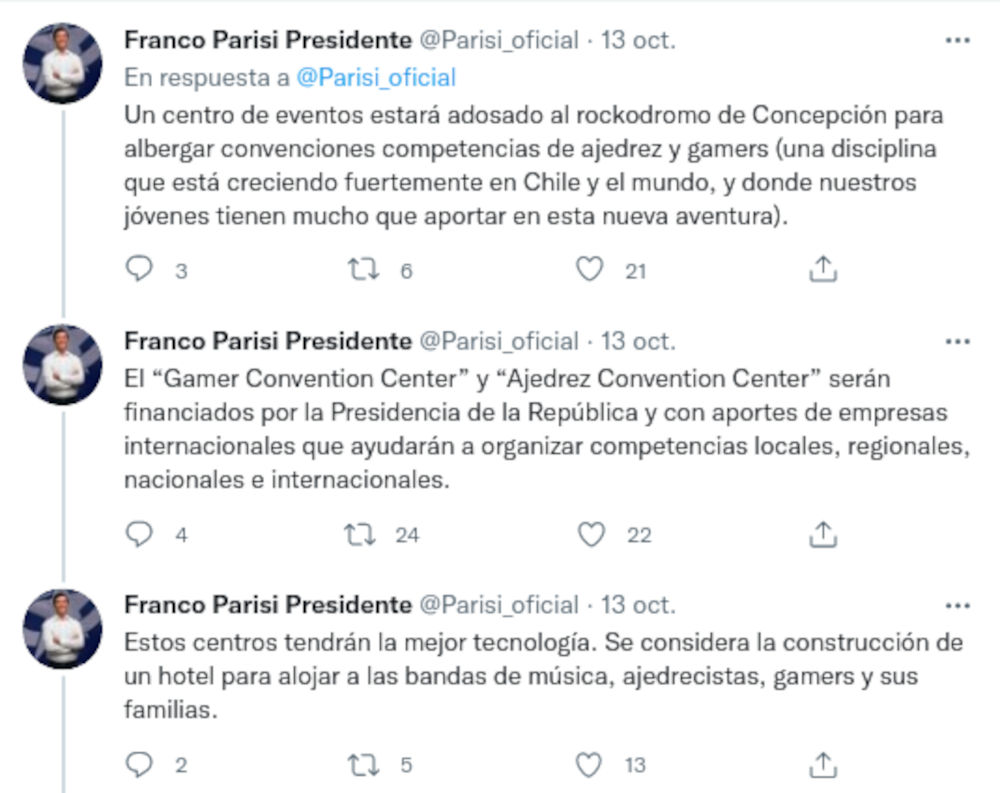Expand the three-dot menu on the third tweet
This screenshot has width=1000, height=793.
(x=957, y=606)
